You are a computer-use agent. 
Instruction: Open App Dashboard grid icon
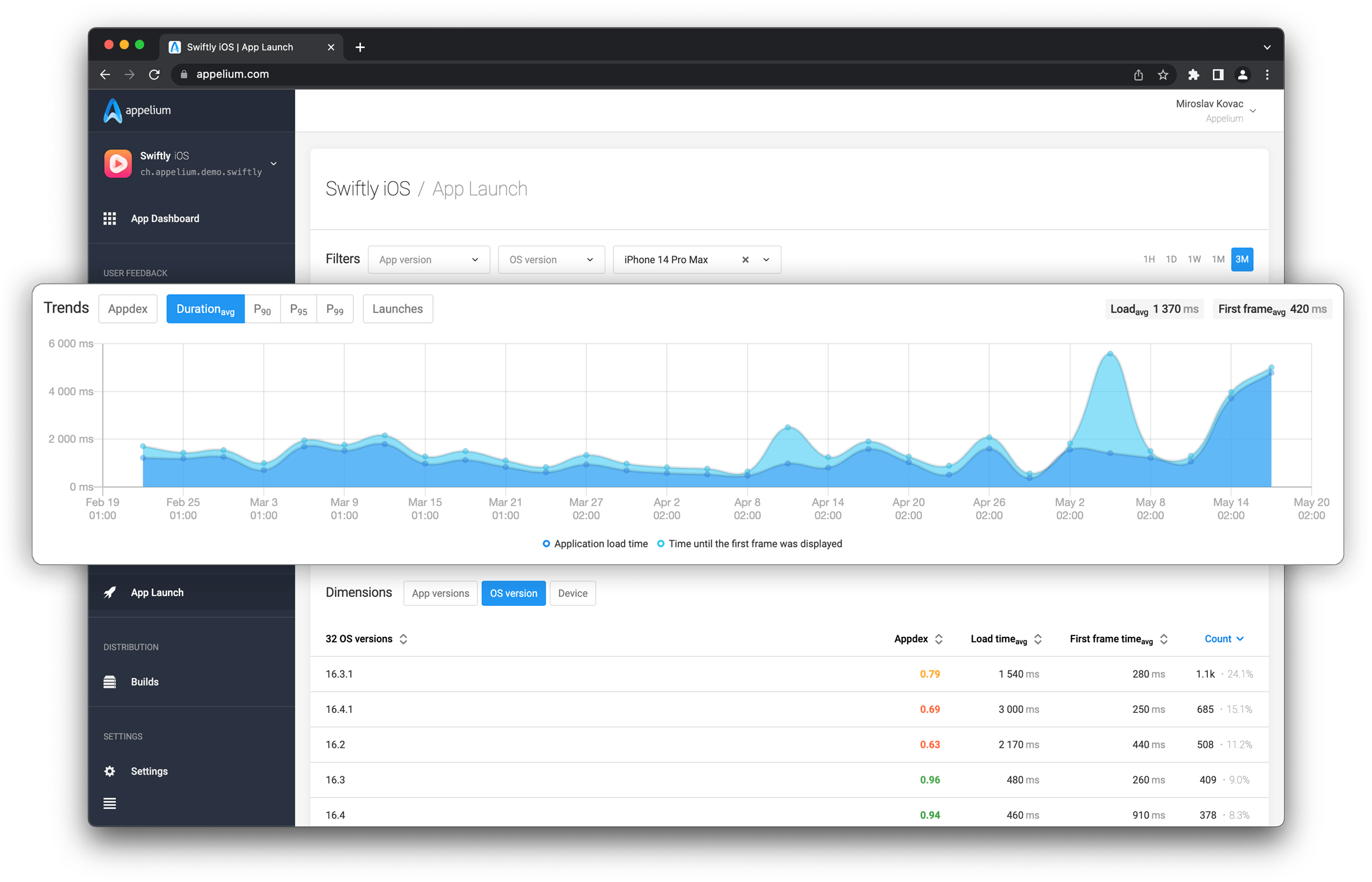tap(109, 218)
